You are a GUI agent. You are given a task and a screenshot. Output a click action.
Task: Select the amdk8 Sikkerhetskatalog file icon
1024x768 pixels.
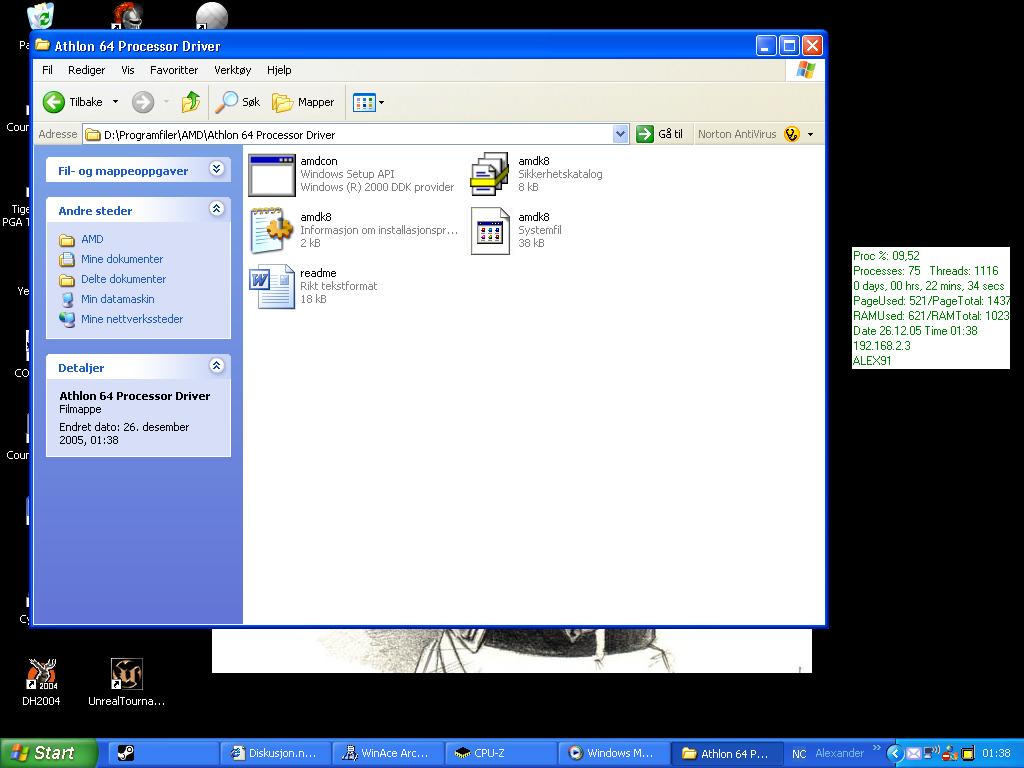490,174
